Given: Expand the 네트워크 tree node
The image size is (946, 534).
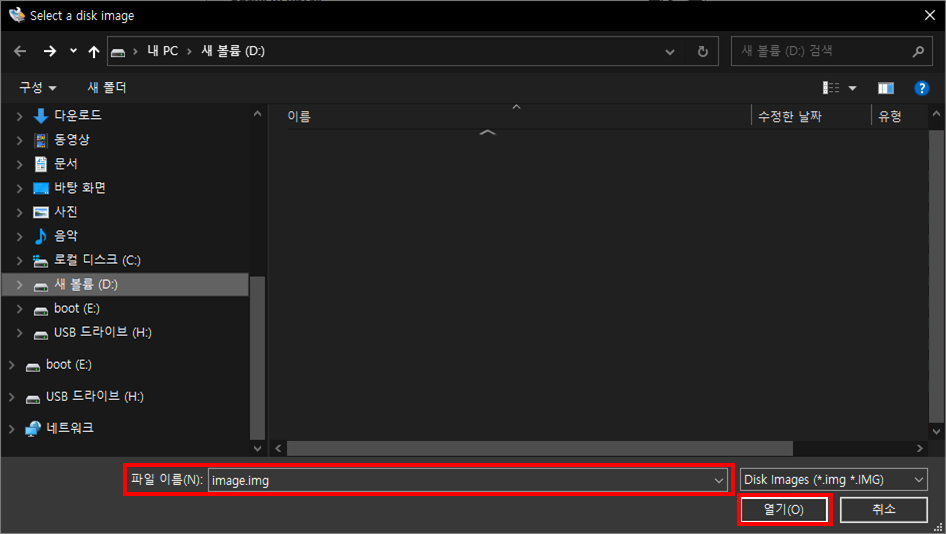Looking at the screenshot, I should tap(11, 429).
